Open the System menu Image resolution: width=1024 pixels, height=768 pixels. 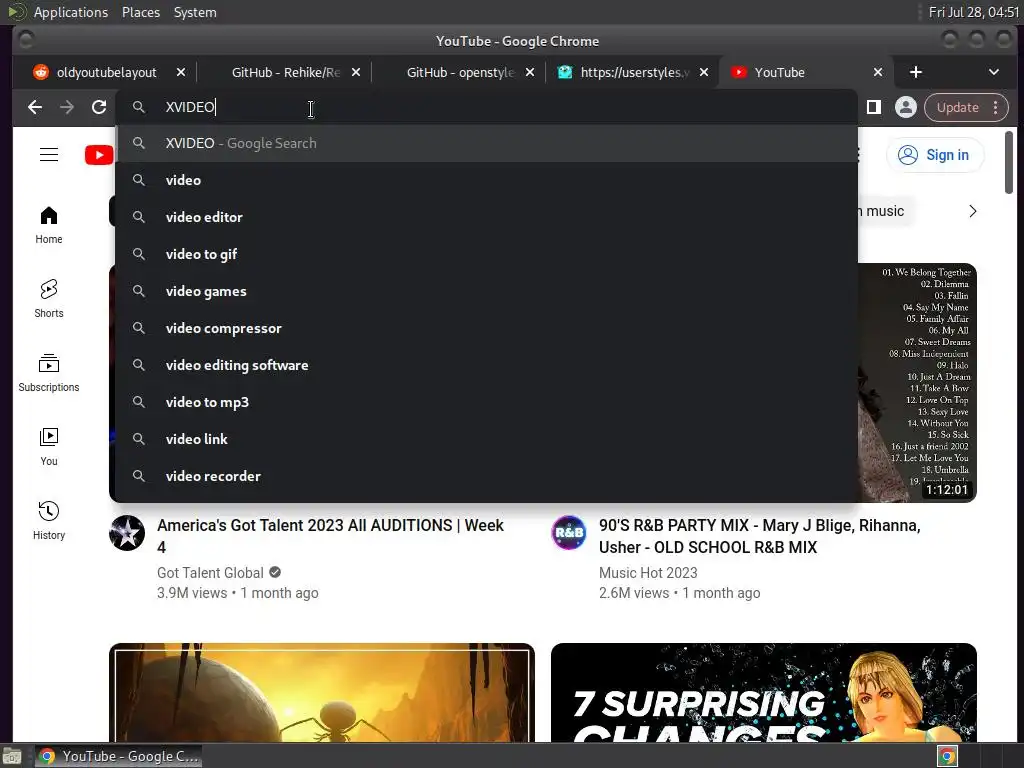tap(195, 12)
